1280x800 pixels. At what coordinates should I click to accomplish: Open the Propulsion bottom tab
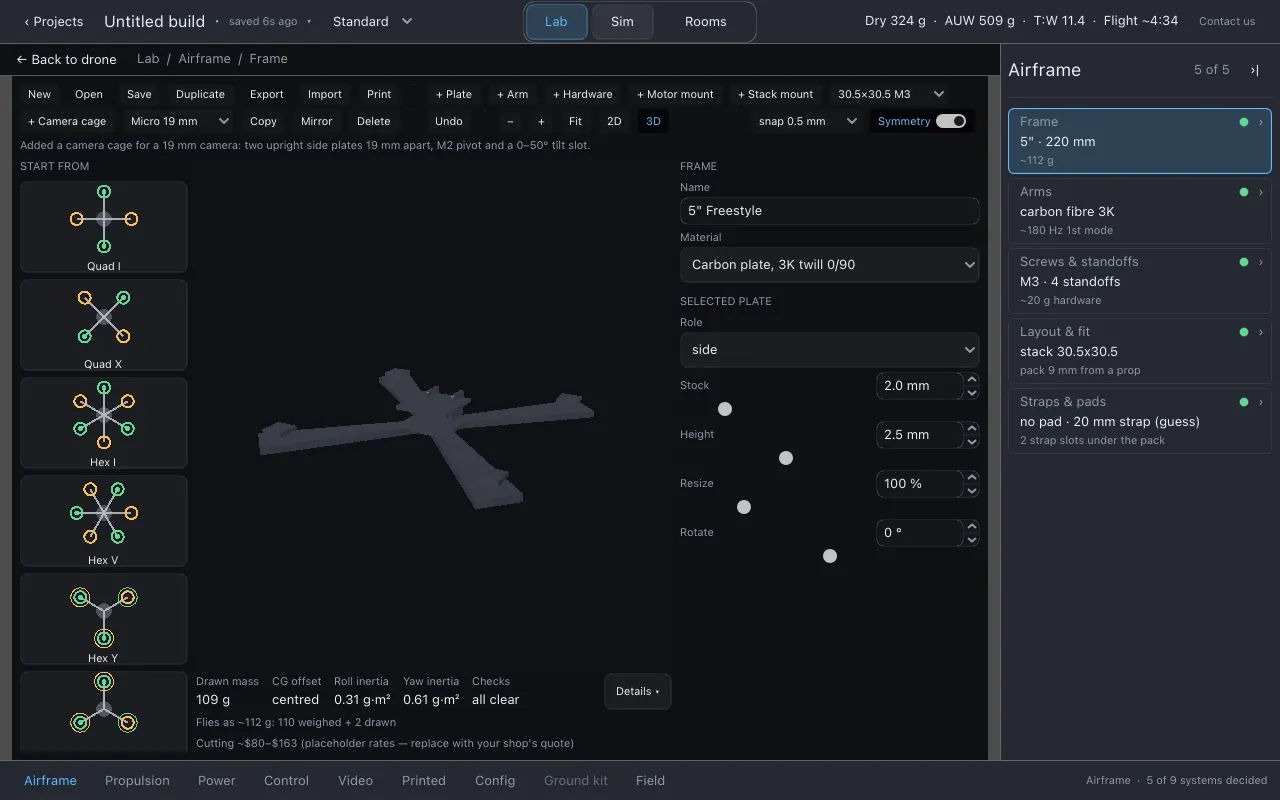137,780
